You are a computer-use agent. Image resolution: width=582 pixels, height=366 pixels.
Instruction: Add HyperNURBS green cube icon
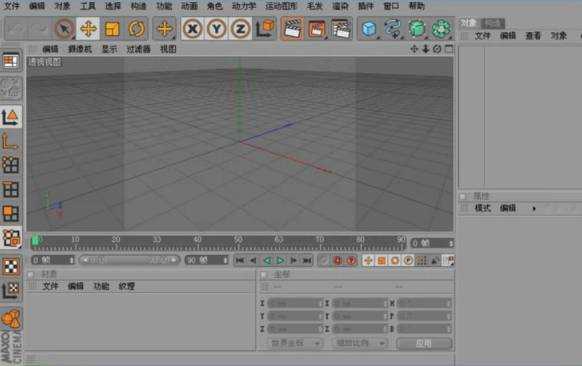tap(417, 29)
